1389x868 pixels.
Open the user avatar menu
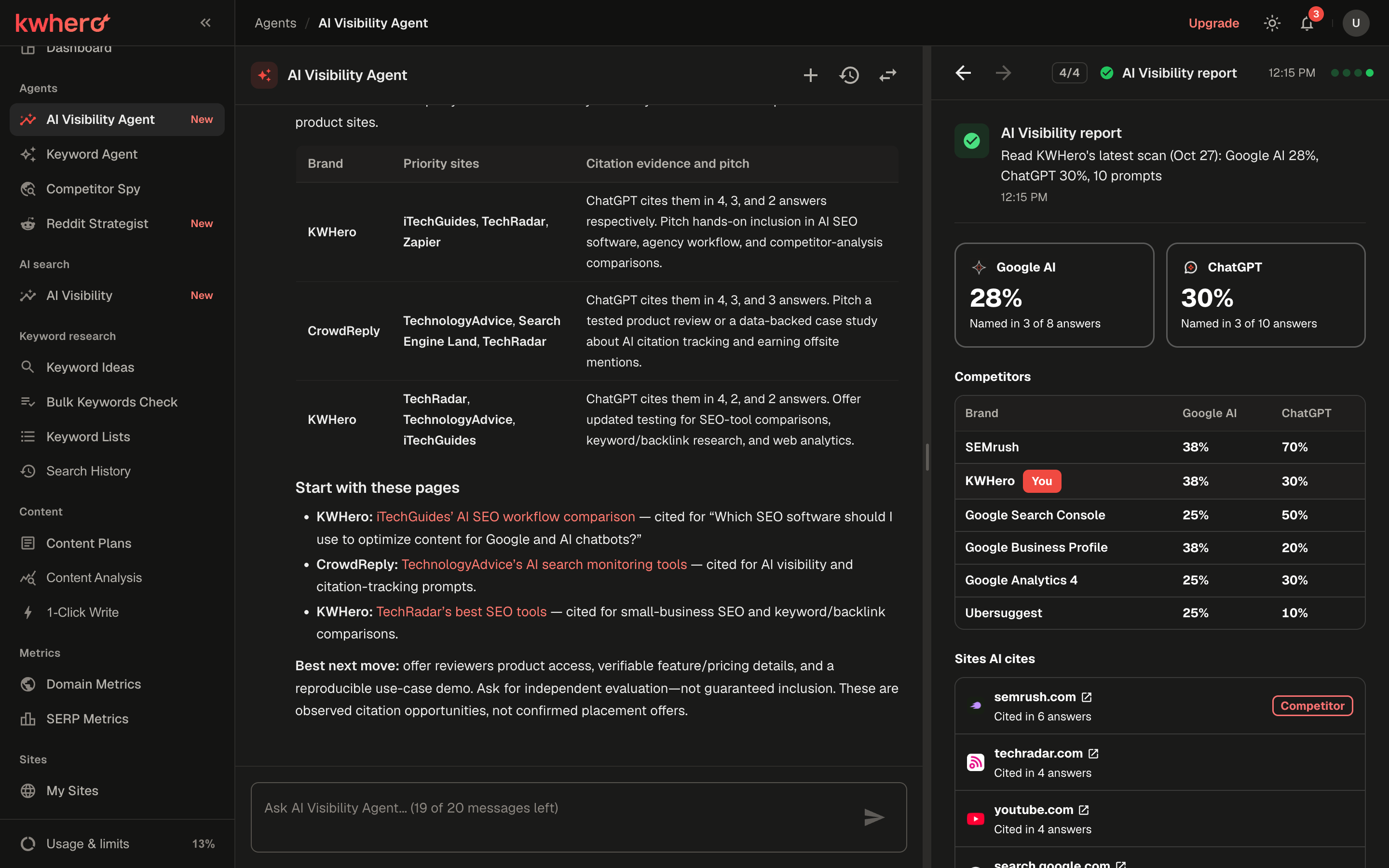tap(1356, 23)
